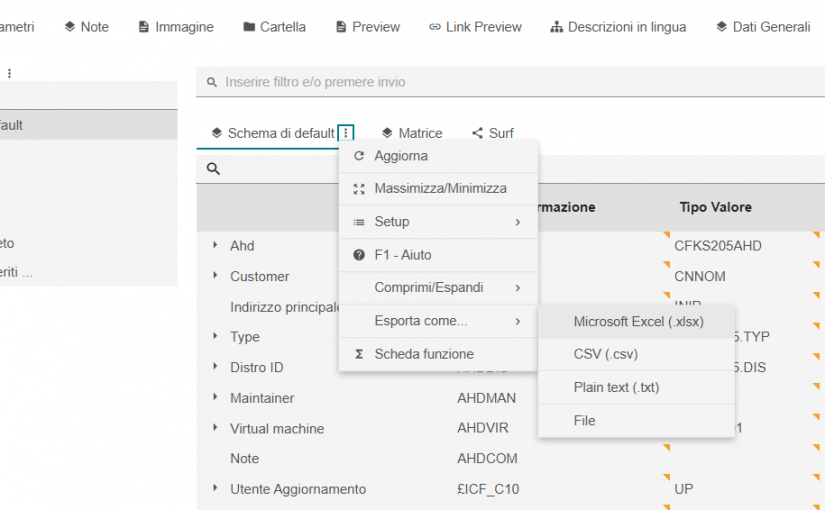Click the three-dot icon beside Schema di default
This screenshot has height=510, width=825.
click(x=346, y=133)
